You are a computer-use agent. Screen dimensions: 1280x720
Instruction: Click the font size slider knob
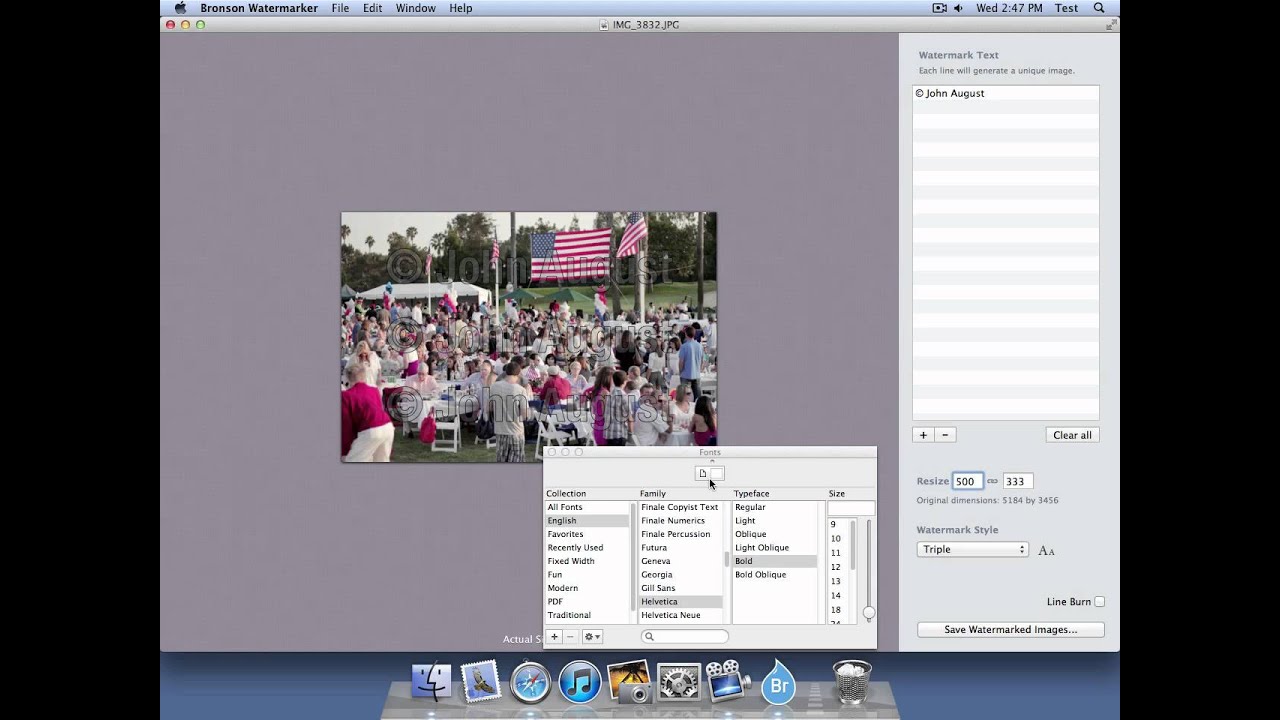point(869,613)
